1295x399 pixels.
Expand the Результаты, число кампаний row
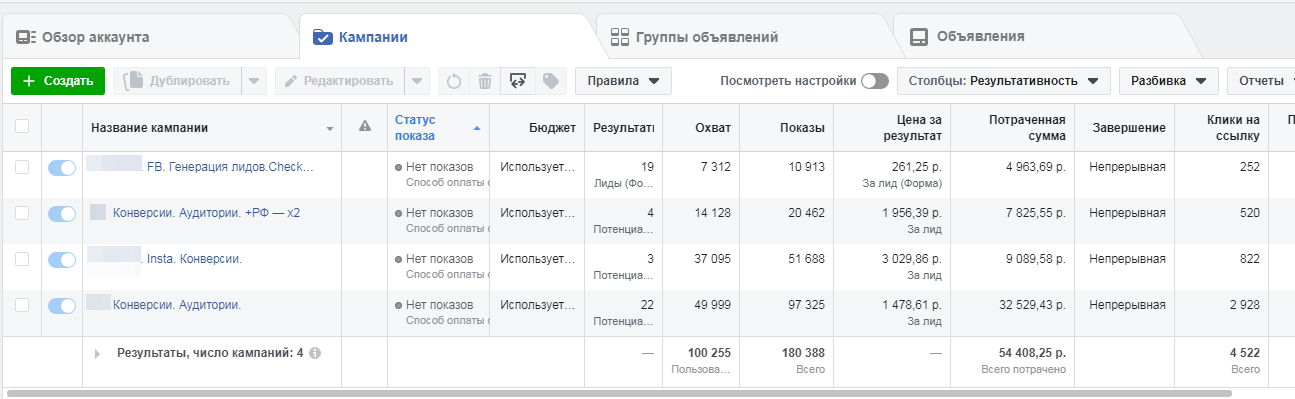pos(97,353)
